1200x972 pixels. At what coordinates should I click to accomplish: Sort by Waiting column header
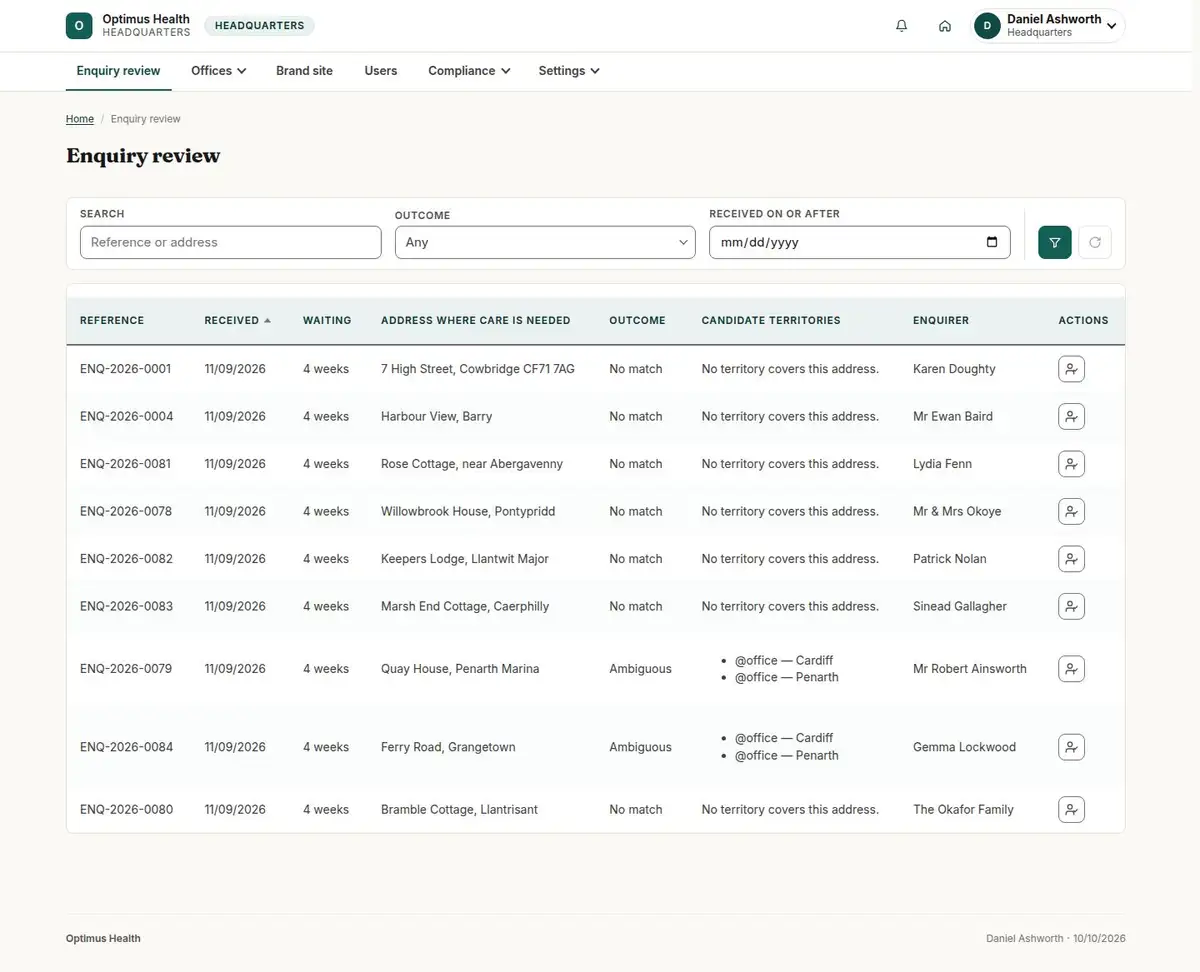[x=327, y=321]
